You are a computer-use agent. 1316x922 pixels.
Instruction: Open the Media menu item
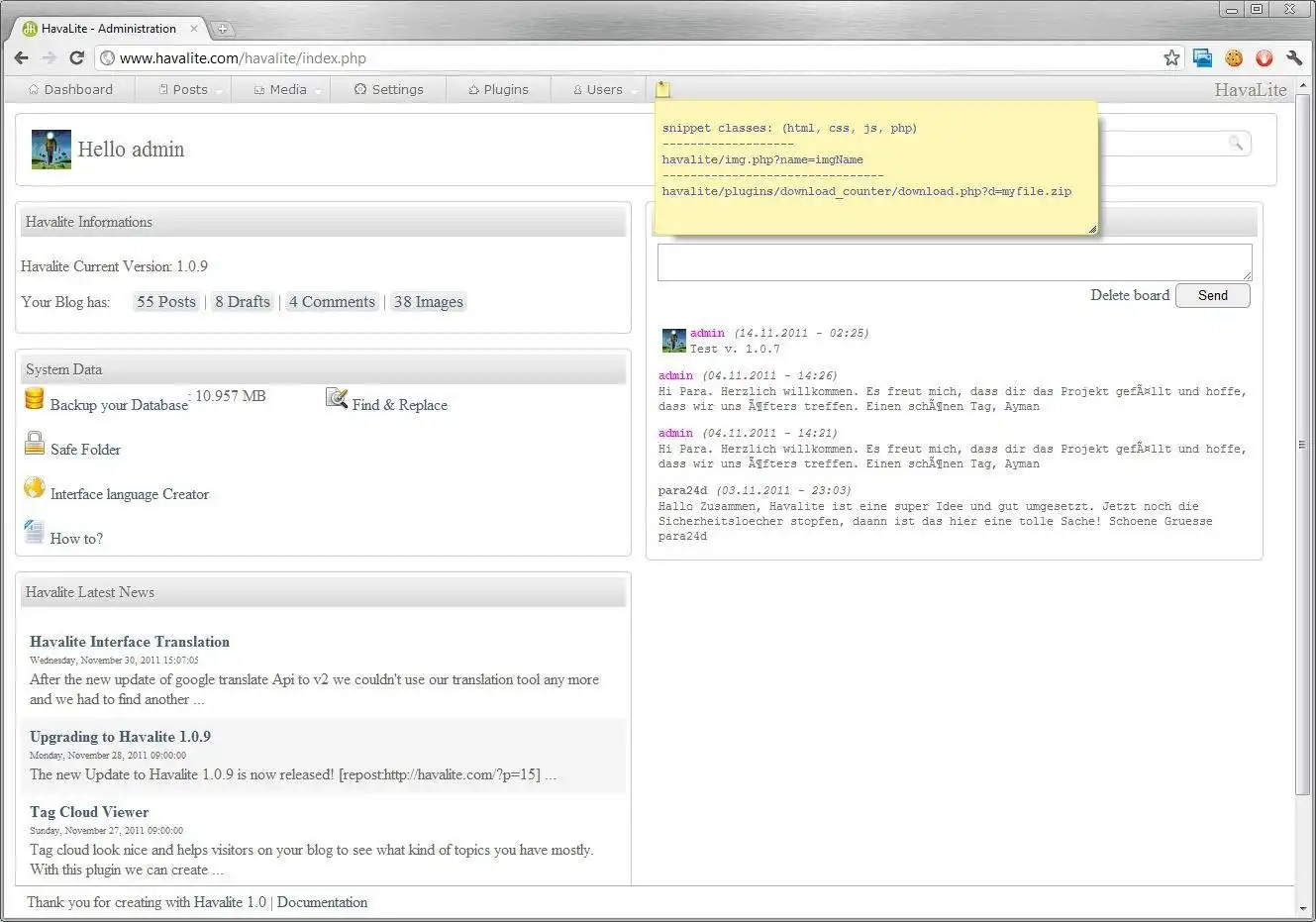pos(280,89)
